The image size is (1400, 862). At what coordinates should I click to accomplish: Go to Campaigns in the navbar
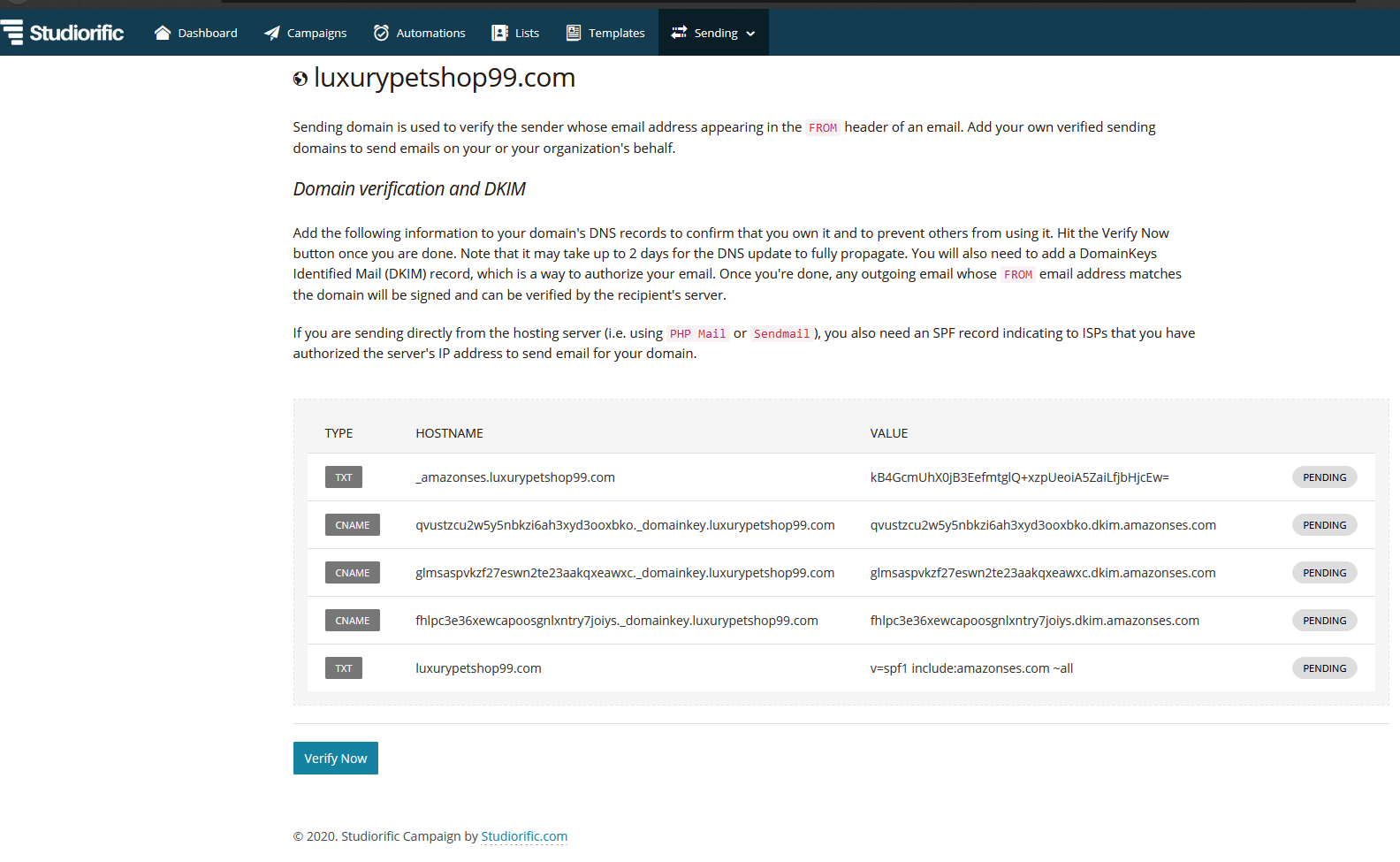click(x=305, y=33)
